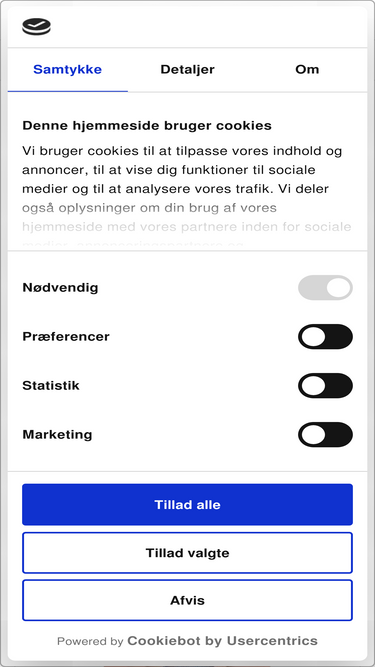Image resolution: width=375 pixels, height=667 pixels.
Task: Turn on the Statistik toggle
Action: 325,385
